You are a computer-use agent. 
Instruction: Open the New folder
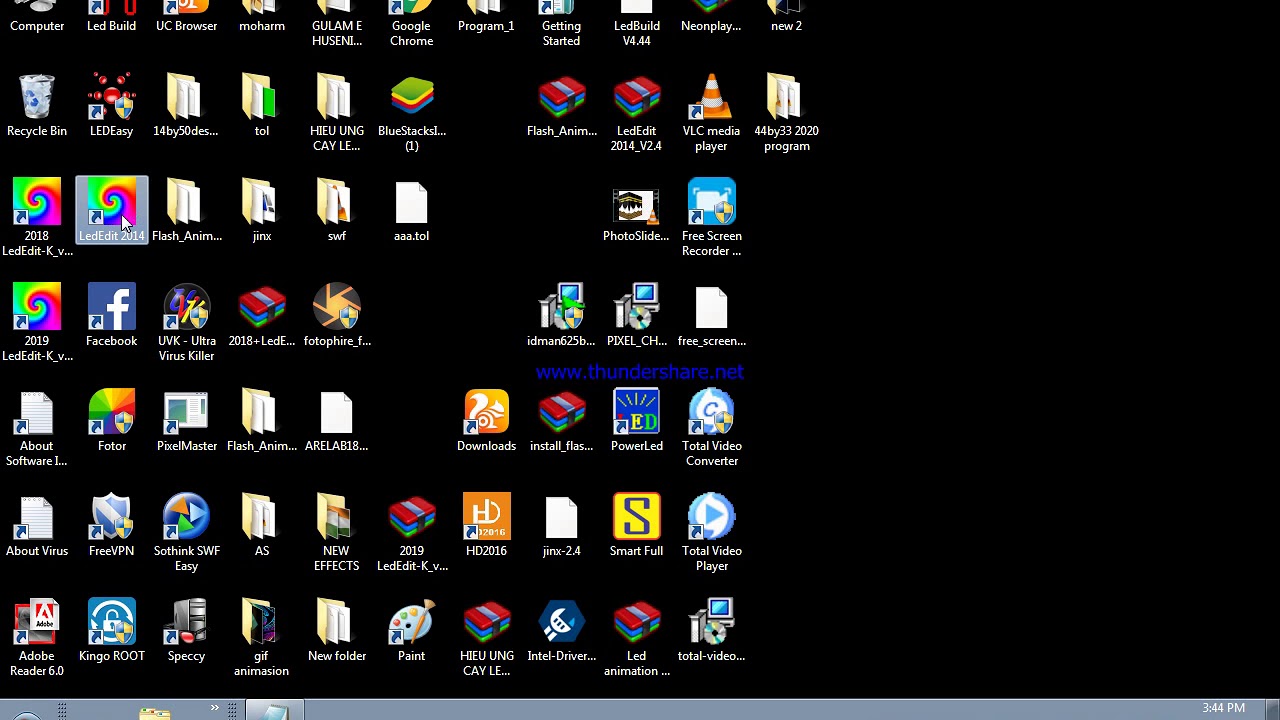(337, 631)
